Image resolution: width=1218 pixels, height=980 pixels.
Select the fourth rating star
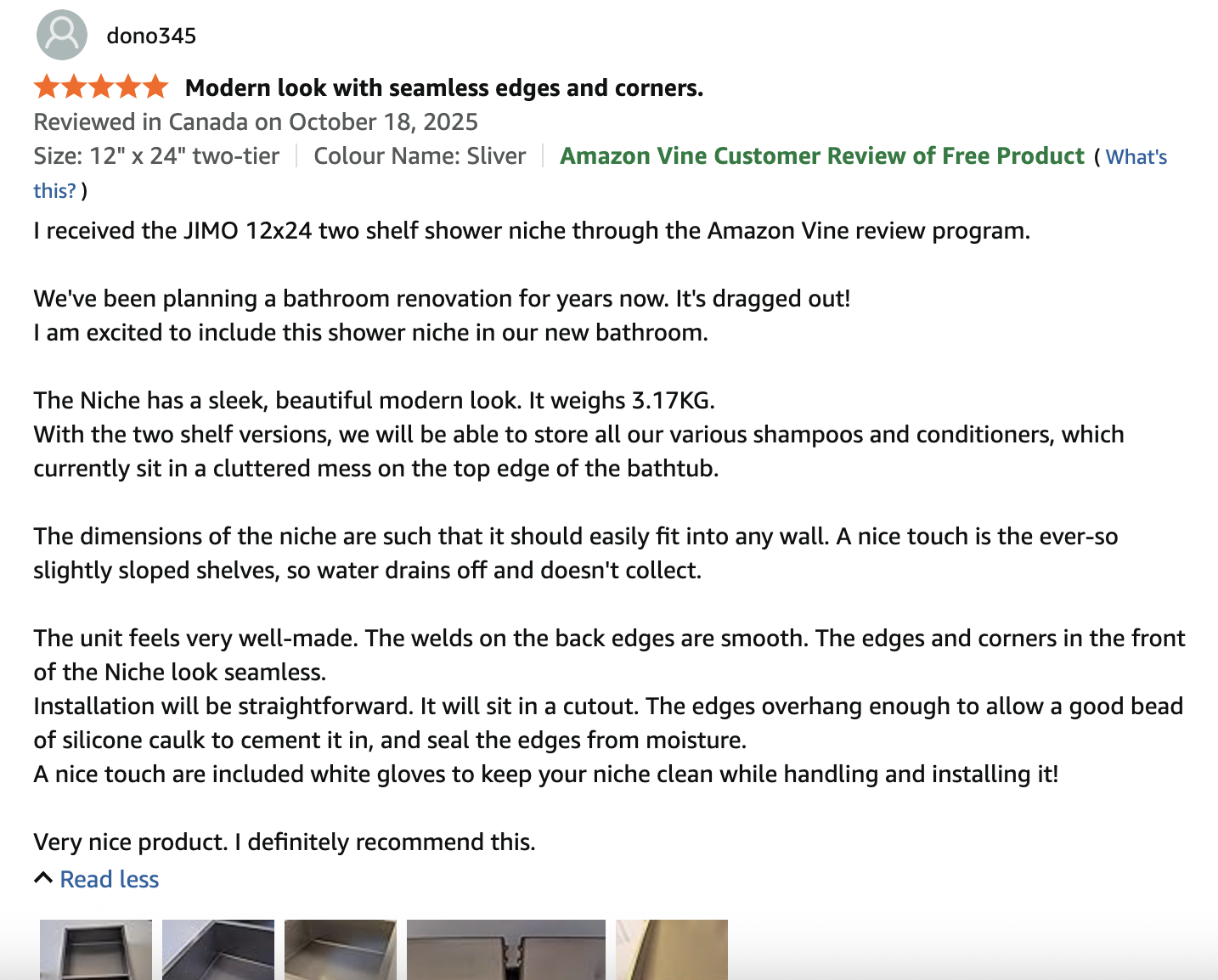[x=127, y=85]
